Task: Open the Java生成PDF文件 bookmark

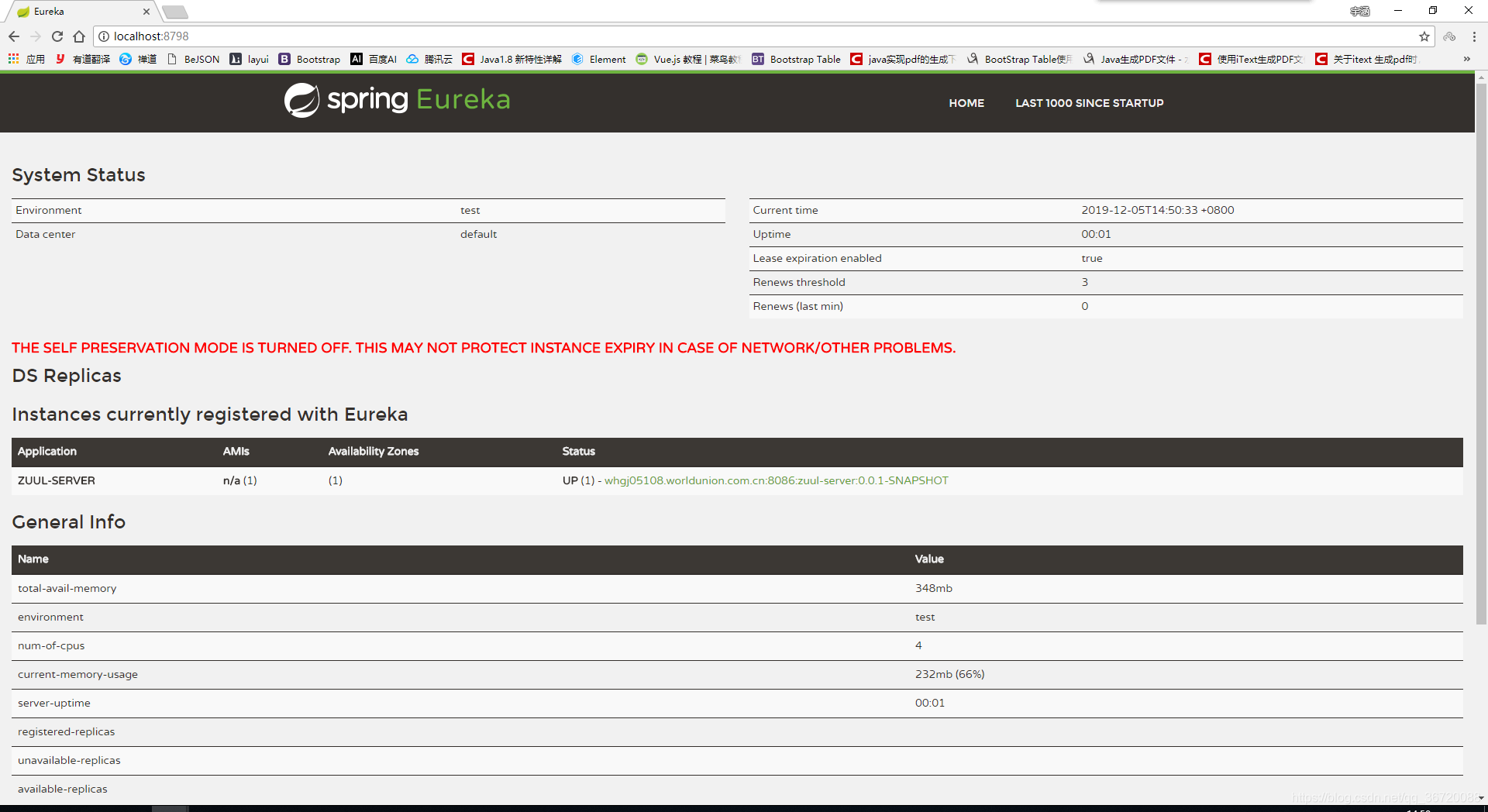Action: click(x=1135, y=59)
